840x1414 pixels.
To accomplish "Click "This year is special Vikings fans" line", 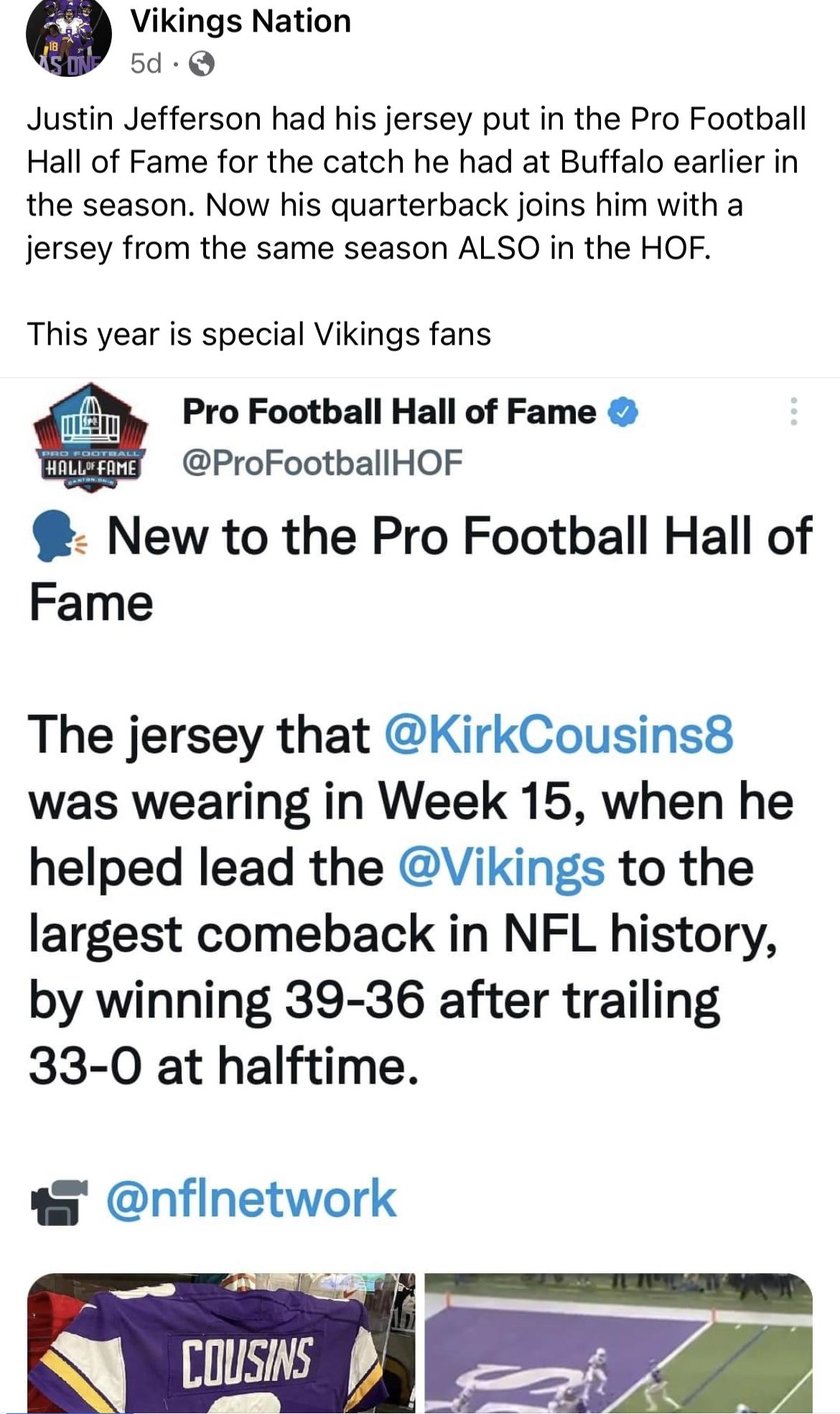I will coord(258,334).
